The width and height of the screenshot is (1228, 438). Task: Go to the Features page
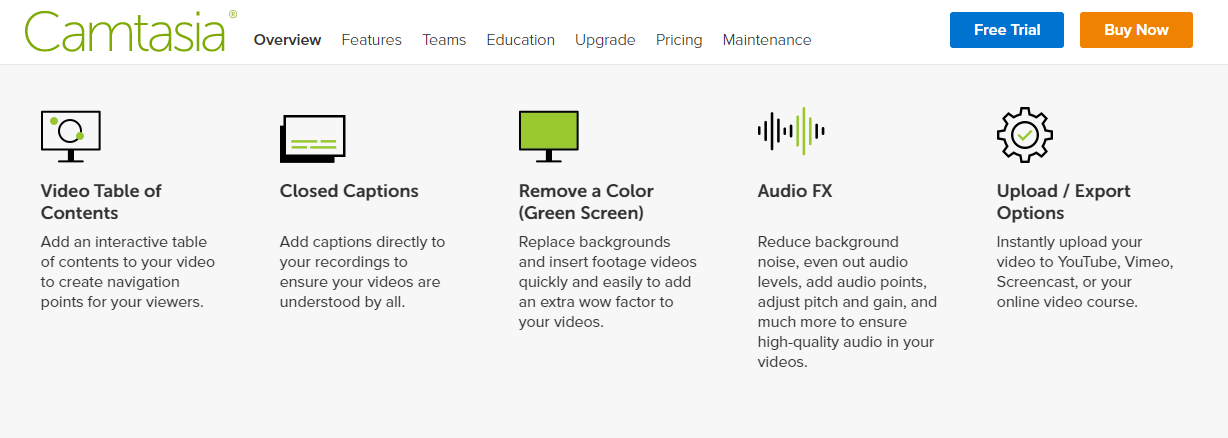(371, 40)
